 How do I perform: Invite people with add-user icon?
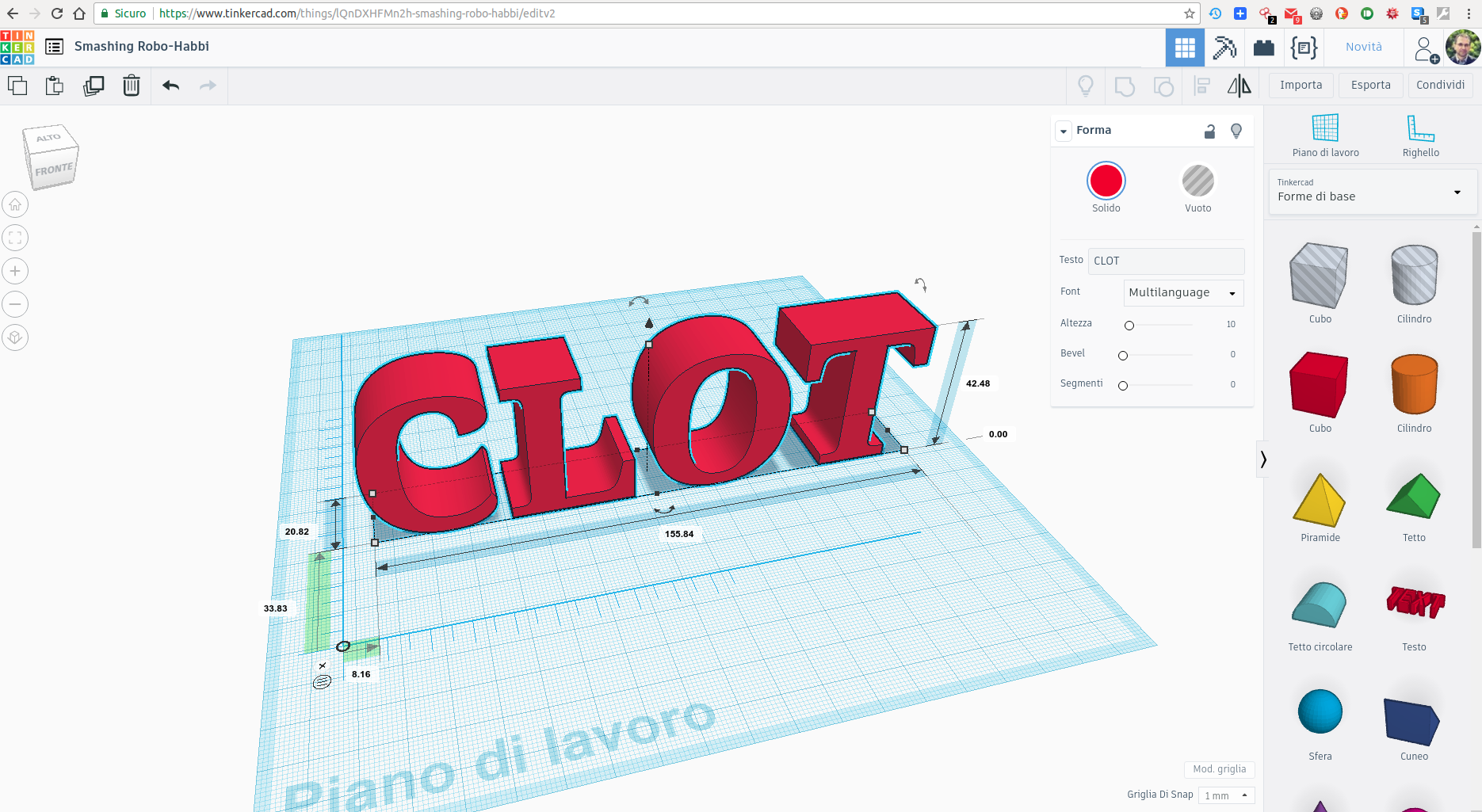point(1427,49)
